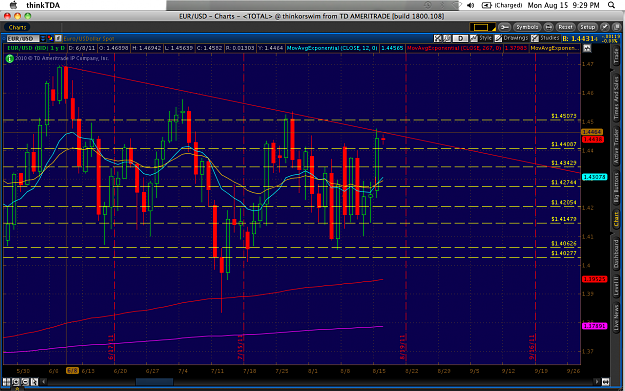This screenshot has height=391, width=625.
Task: Click the $1.40277 price level label
Action: pos(564,253)
